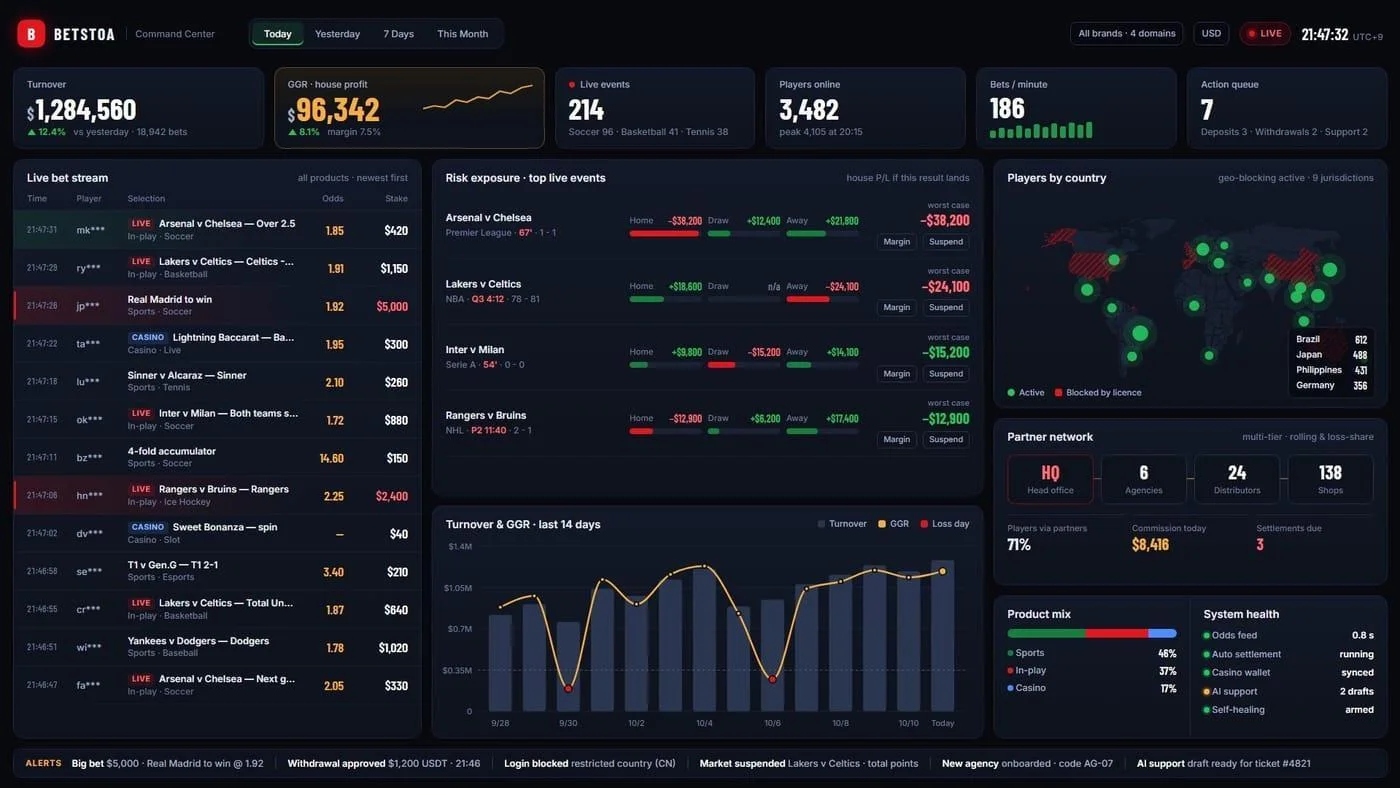Viewport: 1400px width, 788px height.
Task: Switch to the Yesterday tab
Action: pos(337,34)
